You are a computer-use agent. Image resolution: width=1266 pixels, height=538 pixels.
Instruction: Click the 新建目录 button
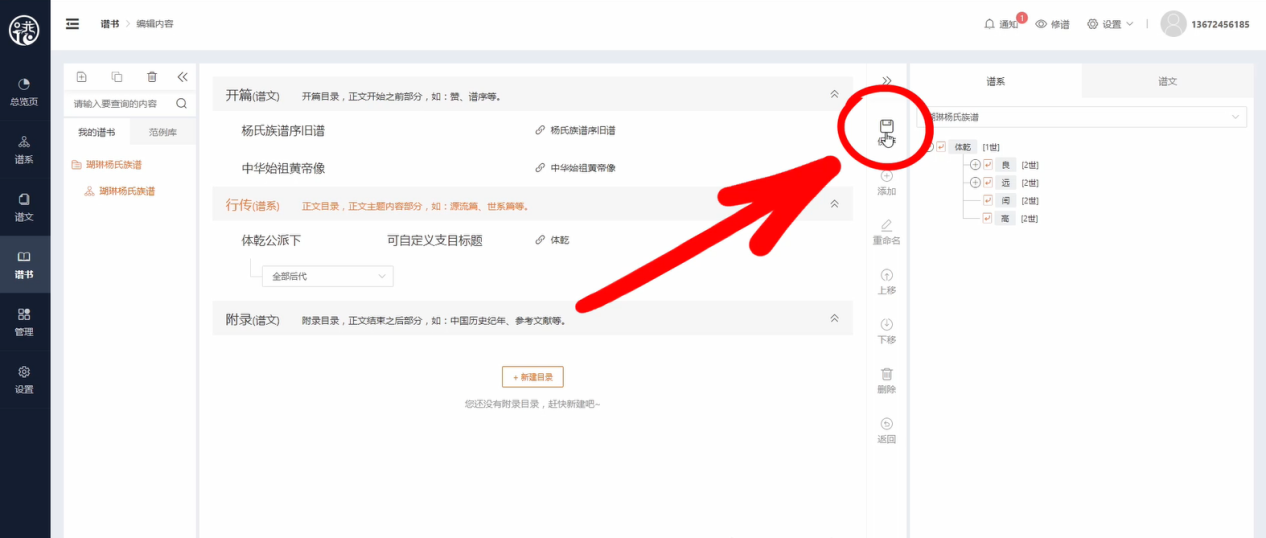[x=532, y=377]
